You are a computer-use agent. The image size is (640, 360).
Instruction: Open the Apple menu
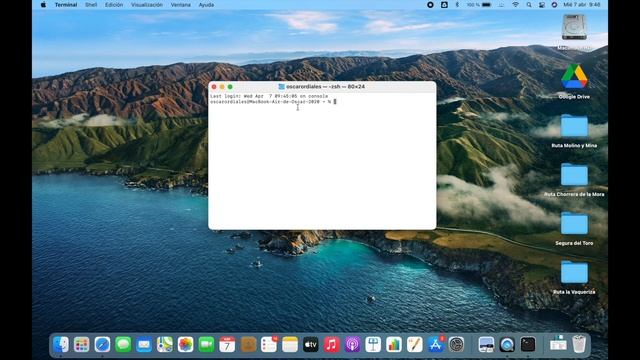point(43,5)
